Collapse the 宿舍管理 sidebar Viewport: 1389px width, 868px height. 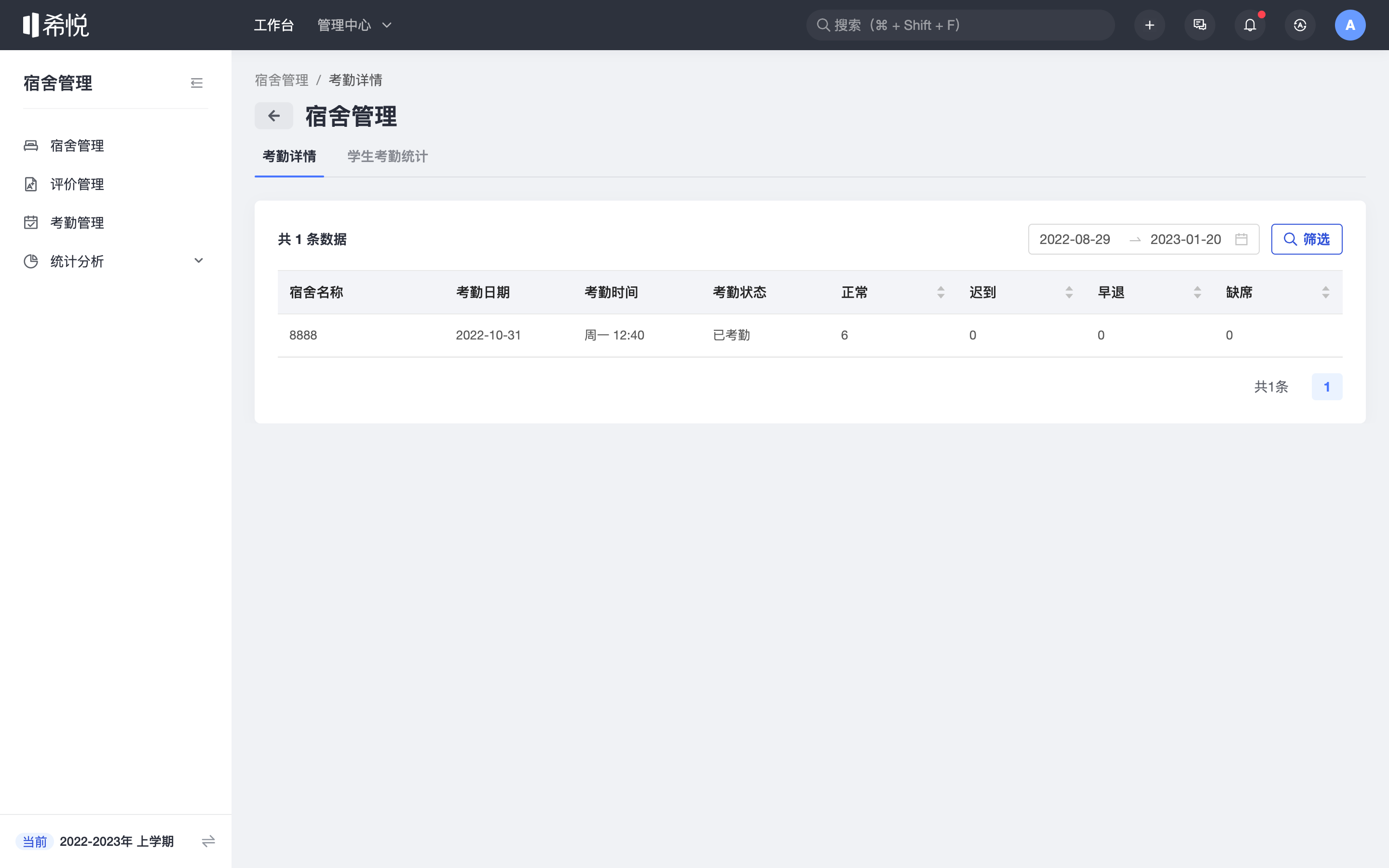pos(196,83)
